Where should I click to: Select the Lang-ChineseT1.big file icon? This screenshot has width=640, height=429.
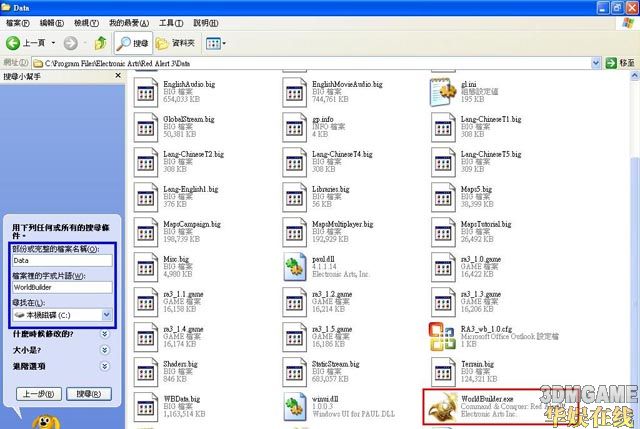click(443, 127)
